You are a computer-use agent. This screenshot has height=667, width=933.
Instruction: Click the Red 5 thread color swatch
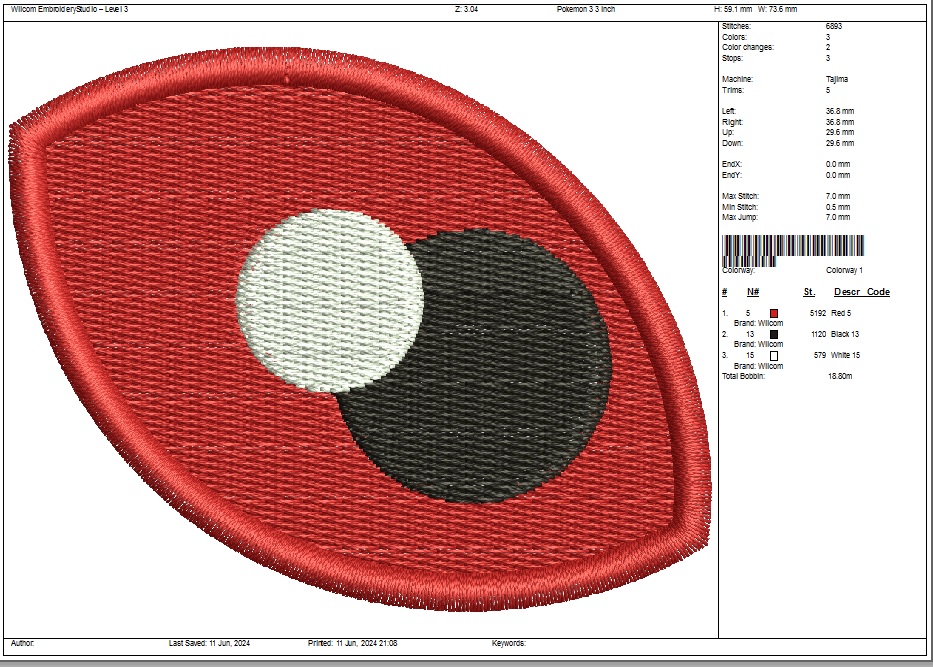[774, 313]
